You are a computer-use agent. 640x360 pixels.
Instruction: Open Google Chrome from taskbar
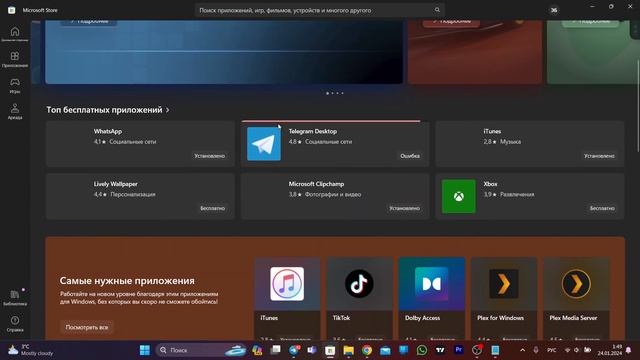(x=367, y=350)
